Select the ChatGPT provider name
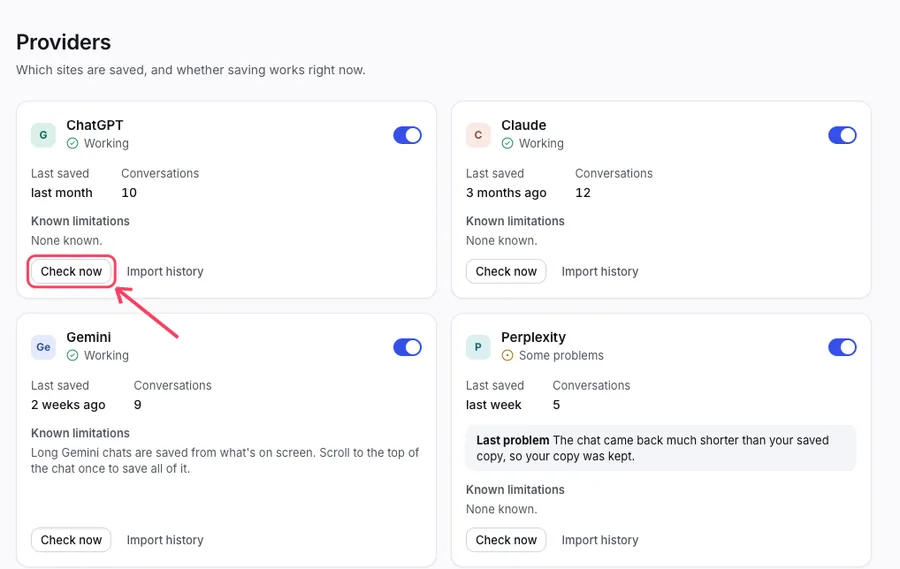The width and height of the screenshot is (900, 569). [95, 125]
